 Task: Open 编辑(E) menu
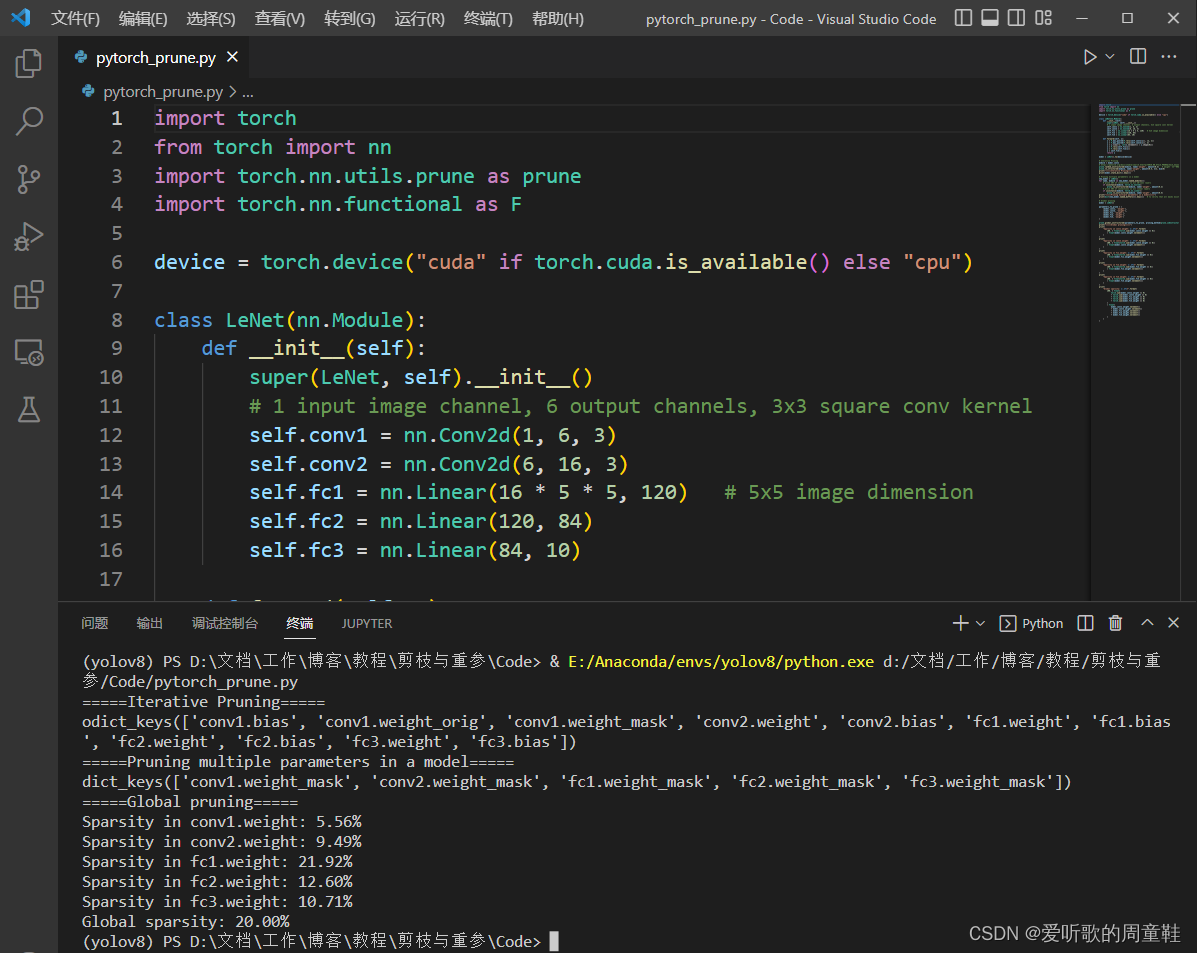click(143, 18)
